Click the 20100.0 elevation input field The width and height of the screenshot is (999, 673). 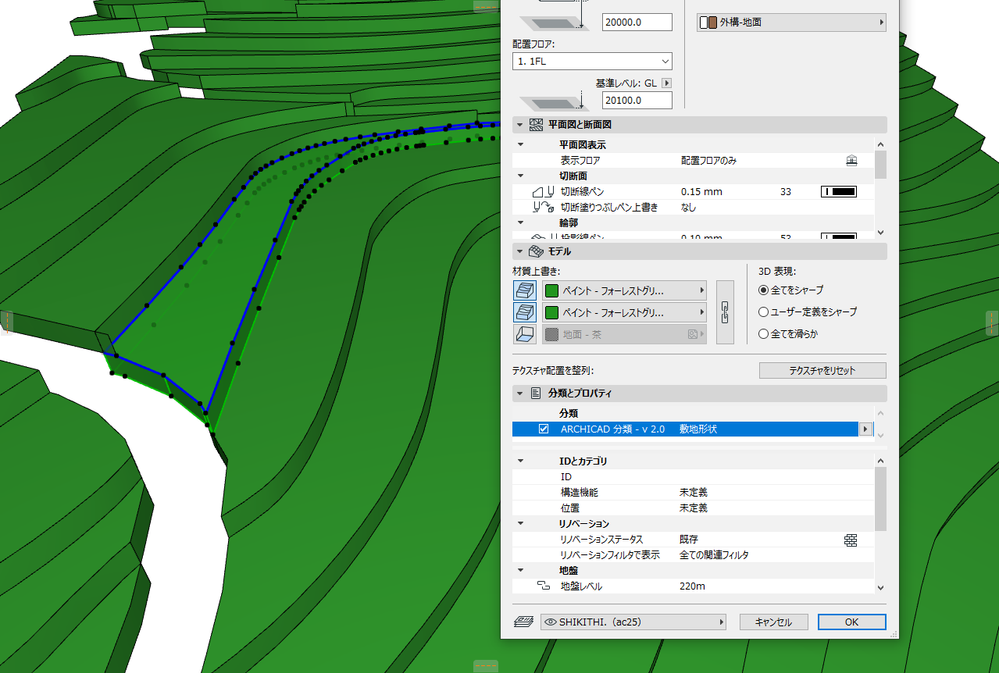pyautogui.click(x=637, y=100)
